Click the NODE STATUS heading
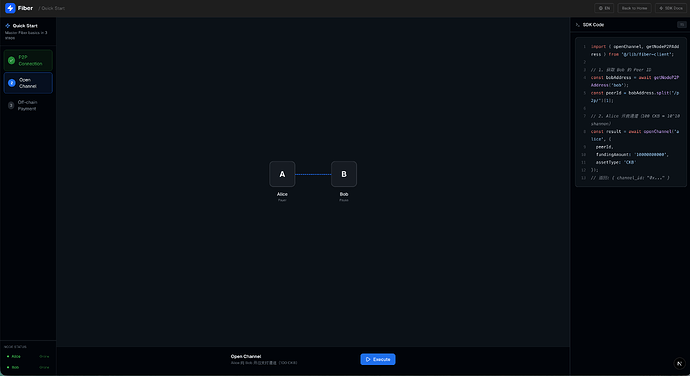Screen dimensions: 690x376 point(15,347)
